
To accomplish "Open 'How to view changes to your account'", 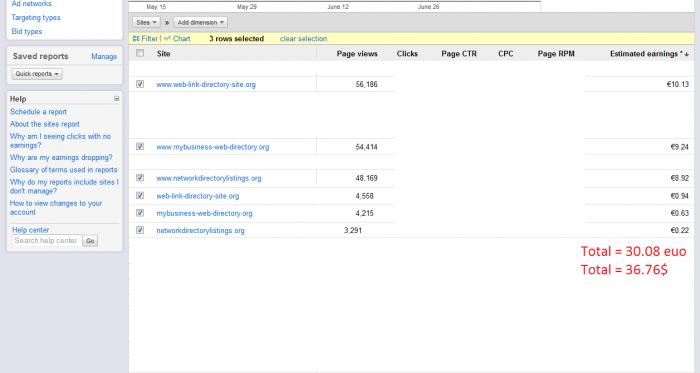I will tap(56, 207).
